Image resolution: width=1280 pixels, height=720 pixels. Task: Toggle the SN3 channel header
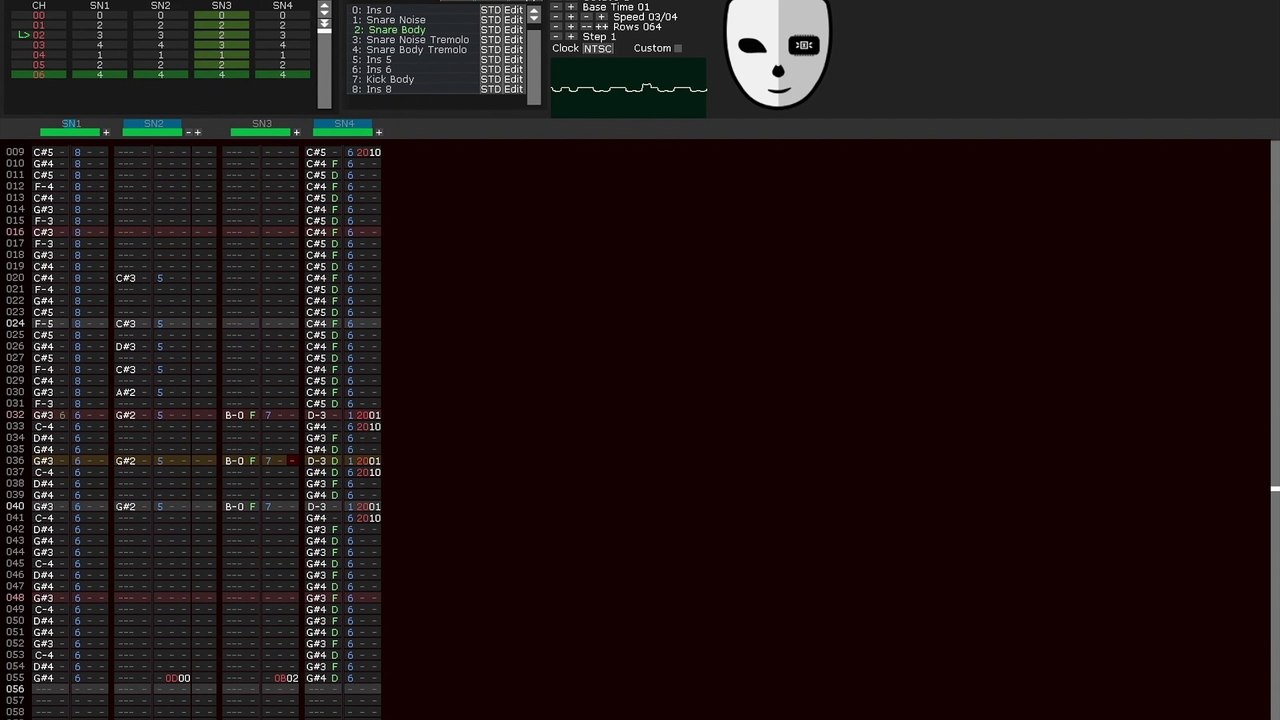[x=262, y=123]
